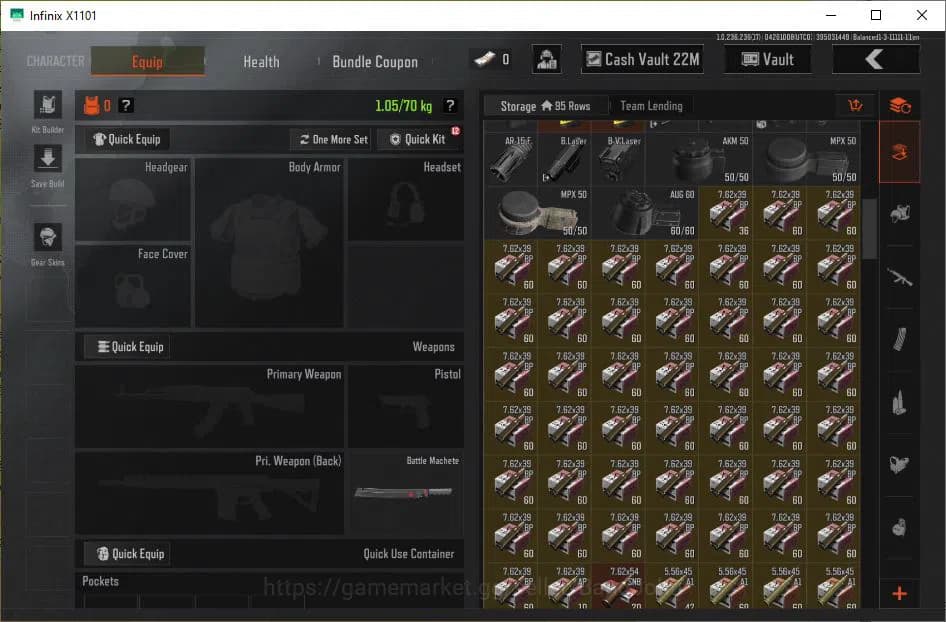Click the 1.05/70 kg weight indicator
Image resolution: width=946 pixels, height=622 pixels.
(406, 103)
